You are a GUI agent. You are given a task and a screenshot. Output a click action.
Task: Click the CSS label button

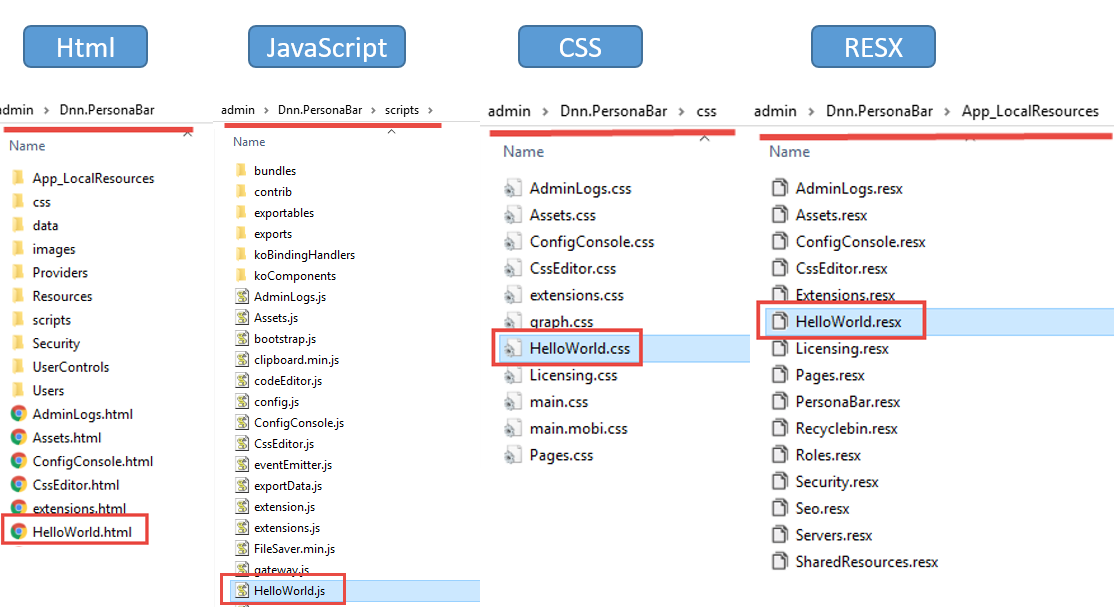[x=580, y=47]
